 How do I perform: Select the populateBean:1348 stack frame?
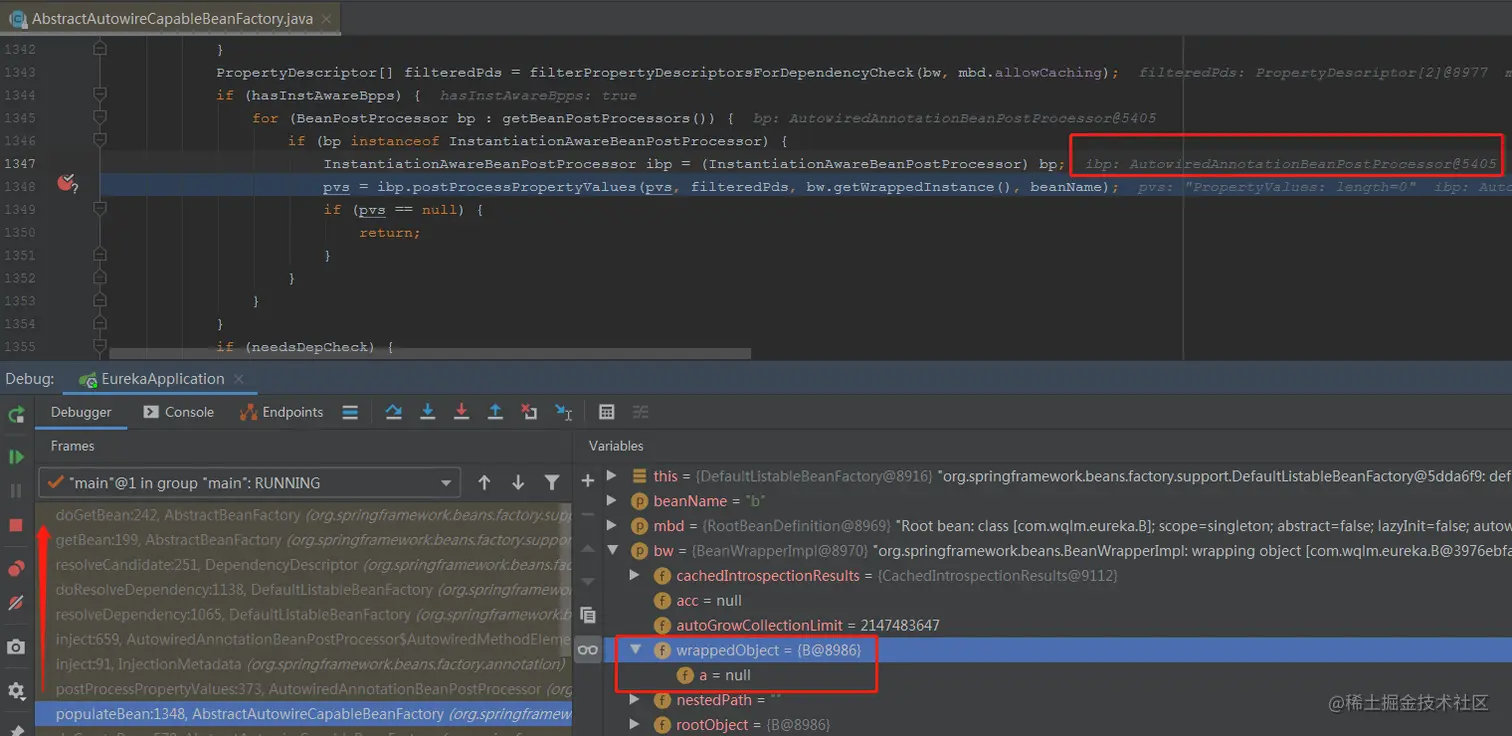coord(304,714)
